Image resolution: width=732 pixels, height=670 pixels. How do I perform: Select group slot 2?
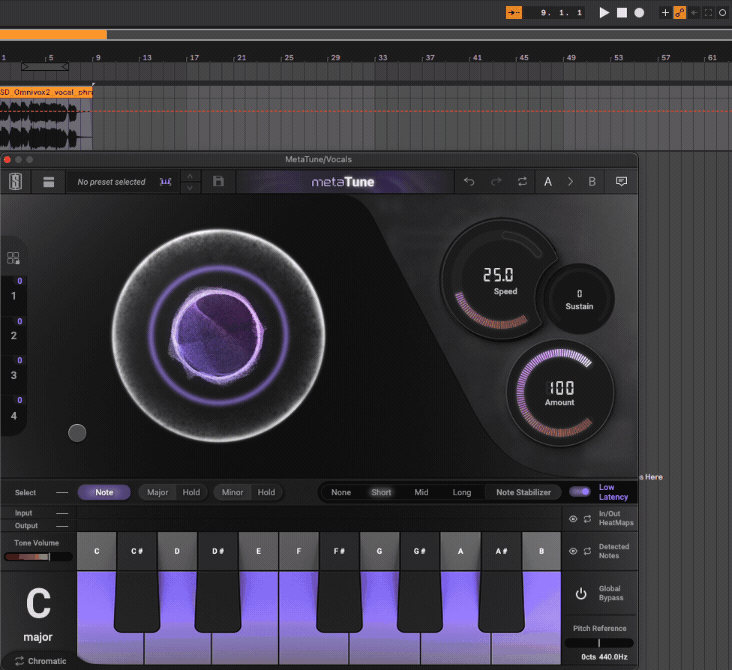tap(14, 335)
